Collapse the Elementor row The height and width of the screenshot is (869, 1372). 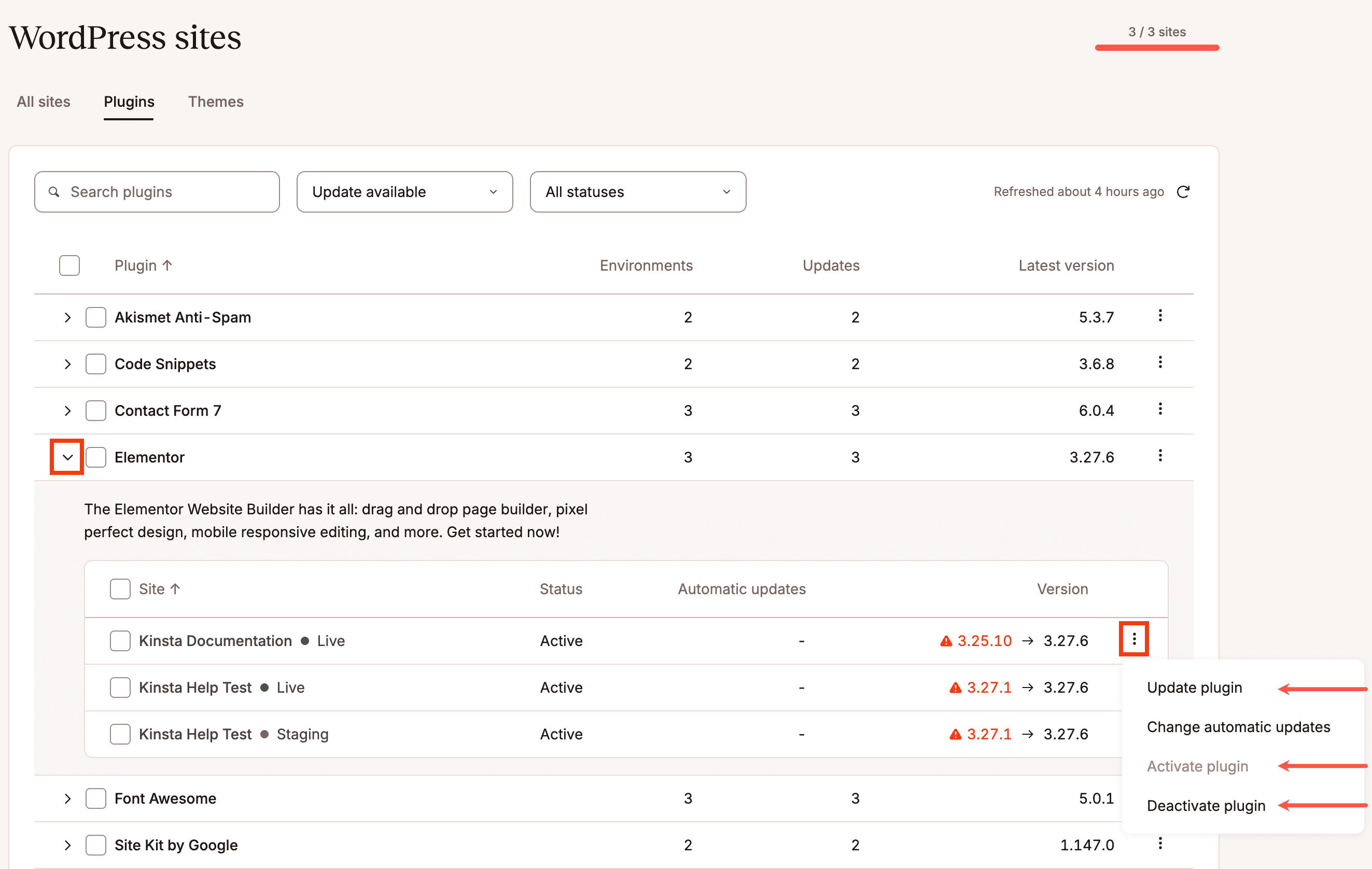pyautogui.click(x=67, y=457)
